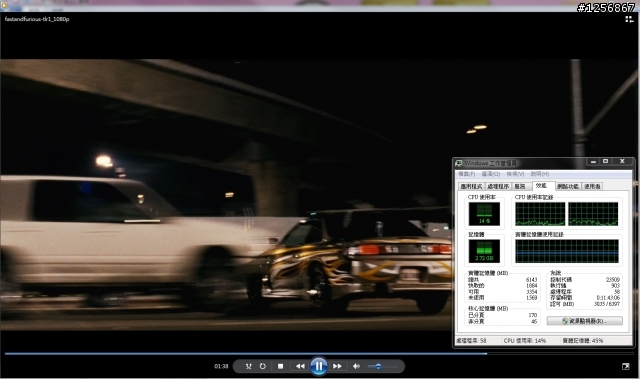Click the 01:38 elapsed time display

point(221,366)
